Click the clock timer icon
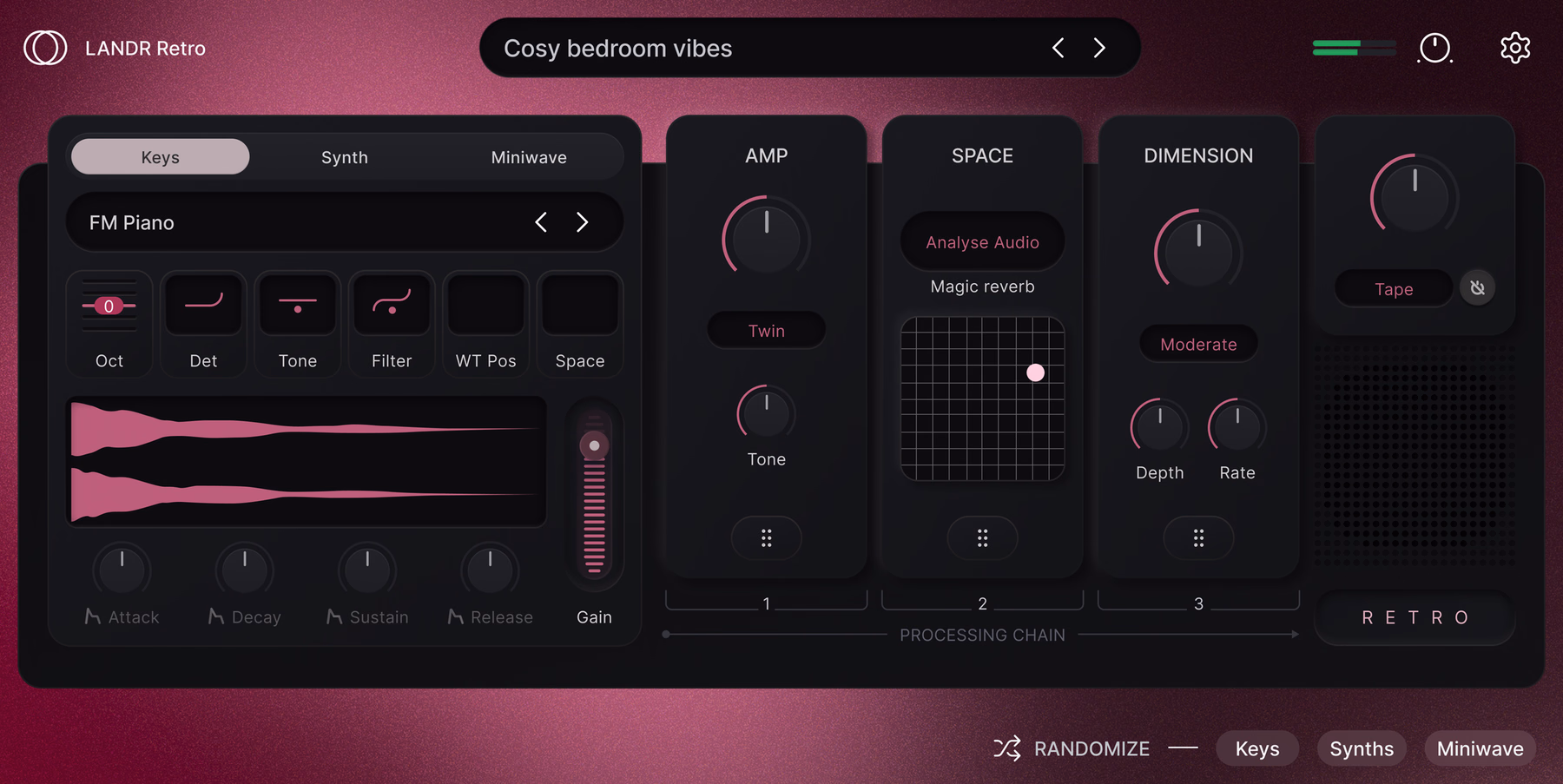The height and width of the screenshot is (784, 1563). [x=1434, y=48]
